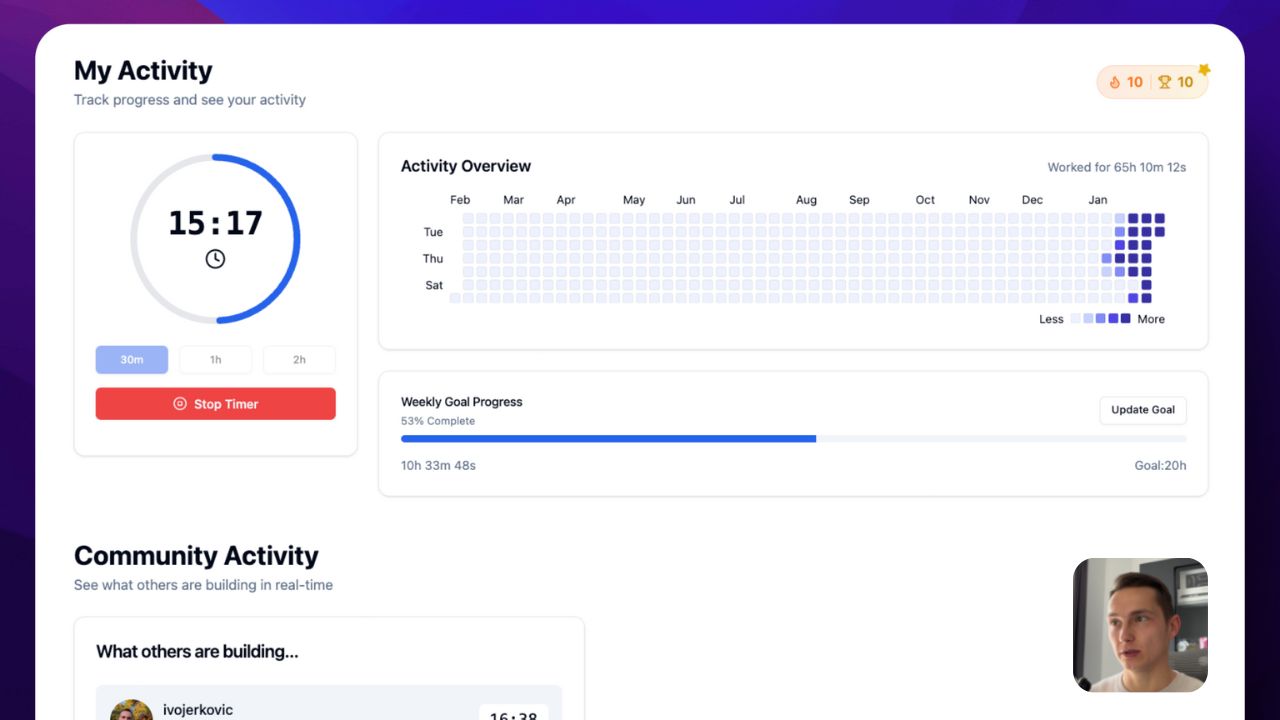The width and height of the screenshot is (1280, 720).
Task: Click the darkest square in the heatmap legend
Action: (1125, 319)
